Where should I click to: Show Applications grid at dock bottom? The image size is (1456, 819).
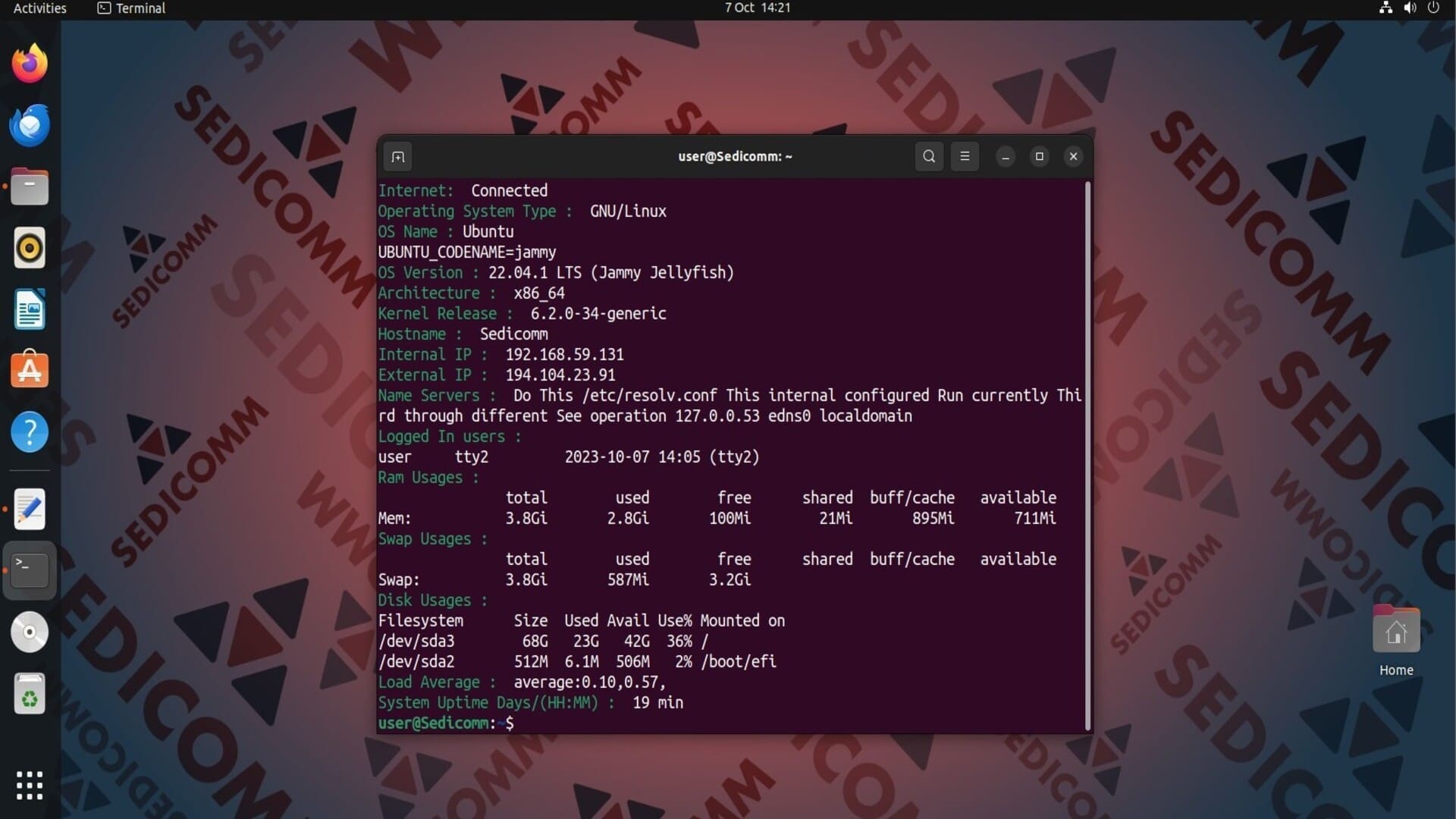pos(30,786)
